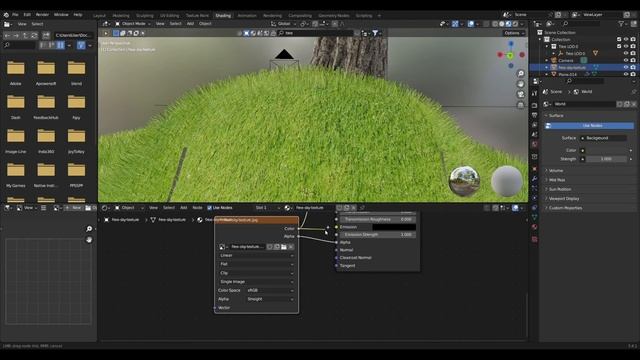Click viewport zoom magnifier icon

pyautogui.click(x=520, y=73)
